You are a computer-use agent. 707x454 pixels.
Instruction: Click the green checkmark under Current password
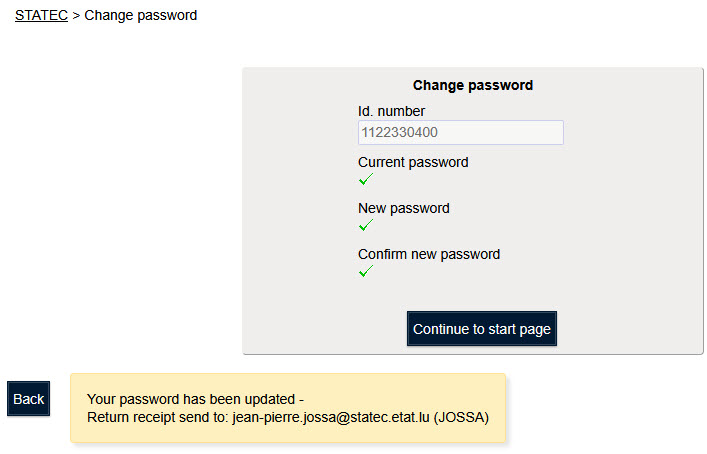pos(366,180)
